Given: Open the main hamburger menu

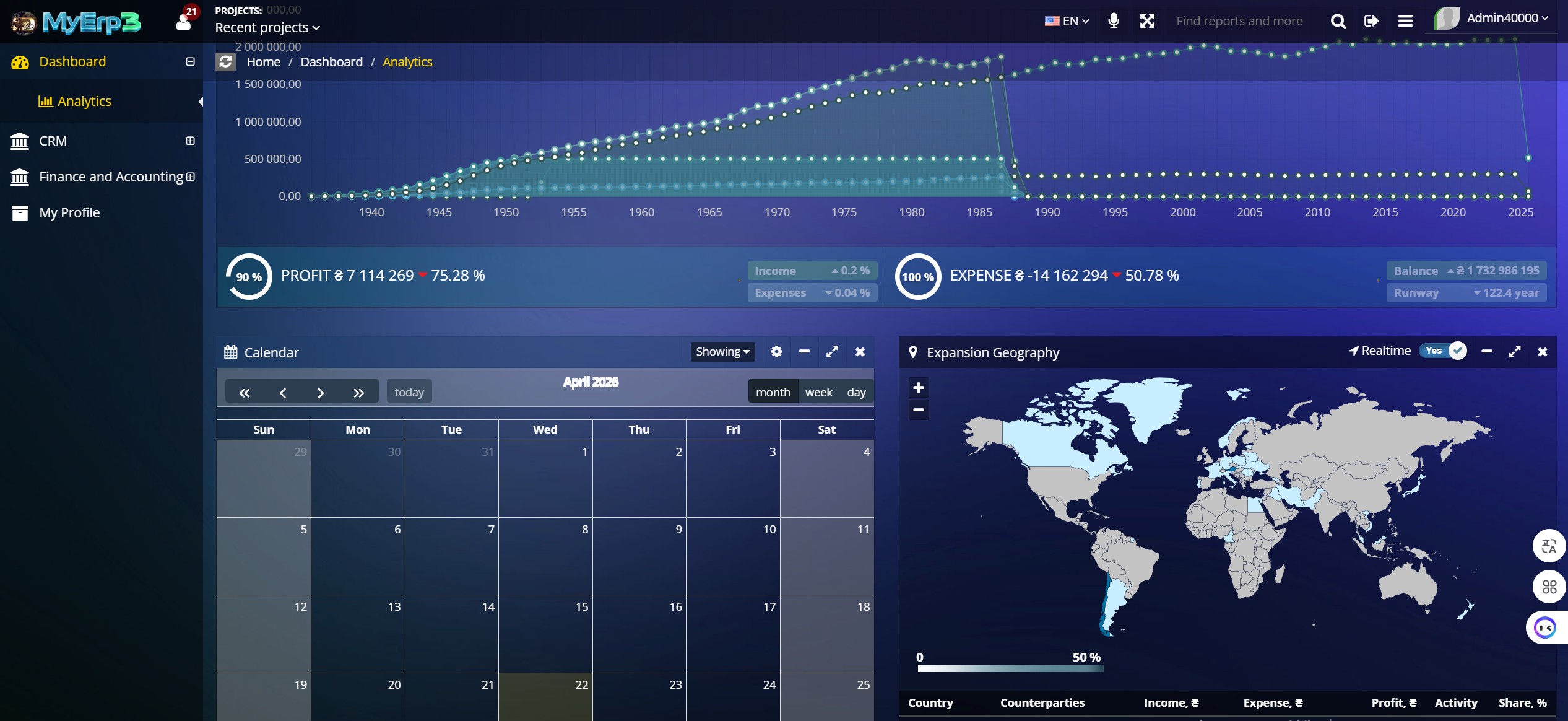Looking at the screenshot, I should (x=1405, y=20).
